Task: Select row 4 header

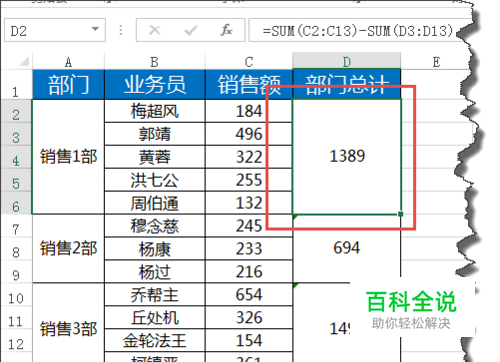Action: tap(16, 157)
